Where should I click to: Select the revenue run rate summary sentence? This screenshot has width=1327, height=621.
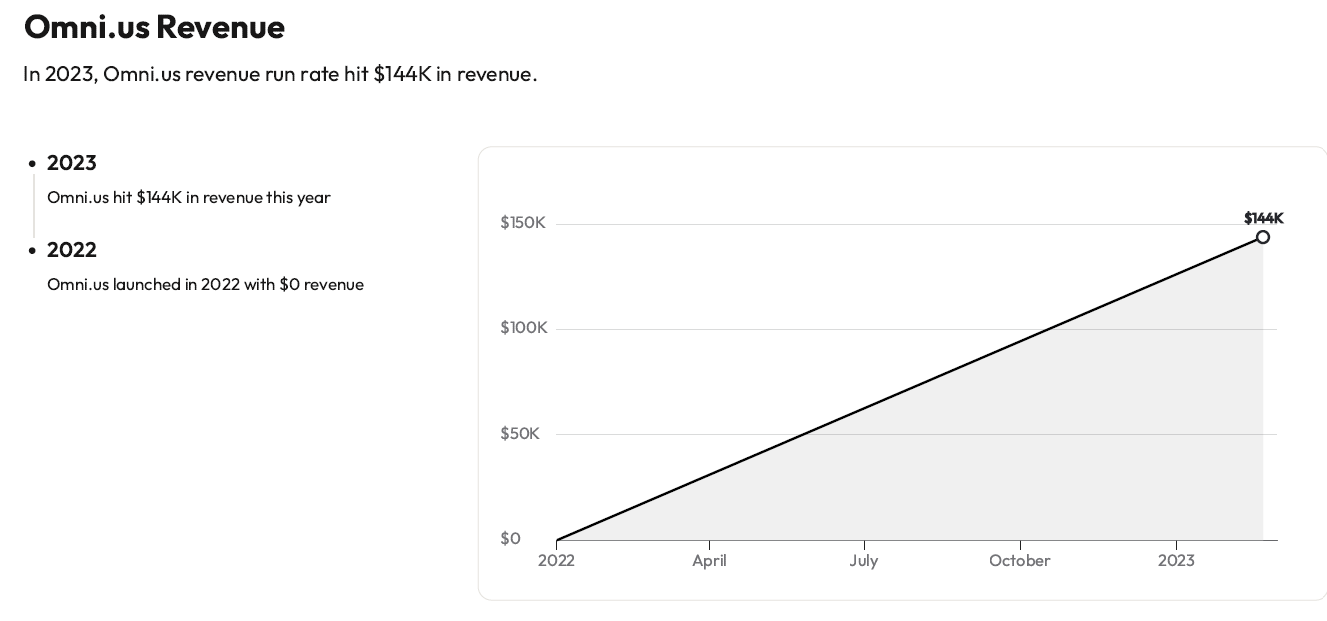pyautogui.click(x=280, y=74)
